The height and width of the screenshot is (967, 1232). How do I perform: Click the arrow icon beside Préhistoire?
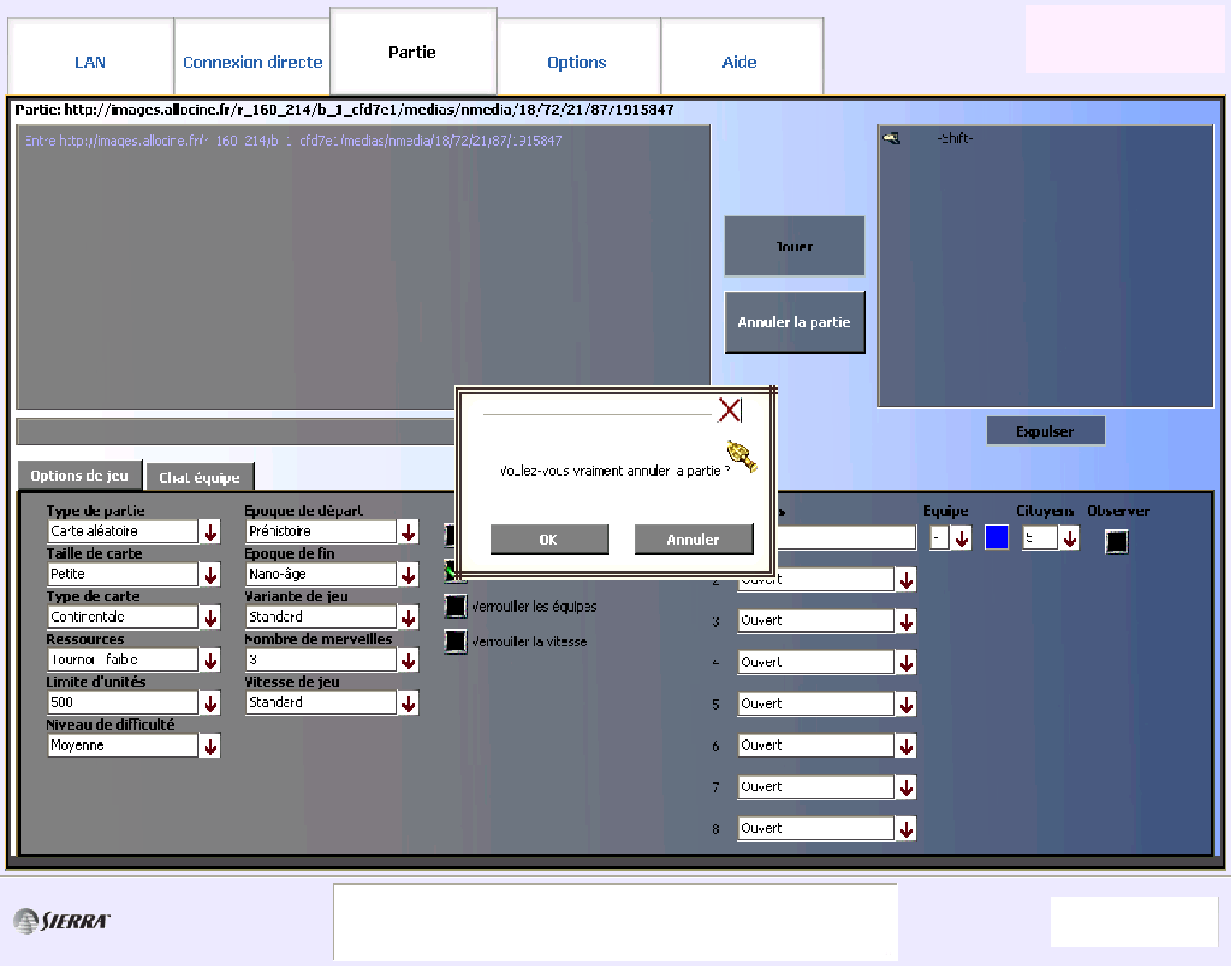click(408, 532)
